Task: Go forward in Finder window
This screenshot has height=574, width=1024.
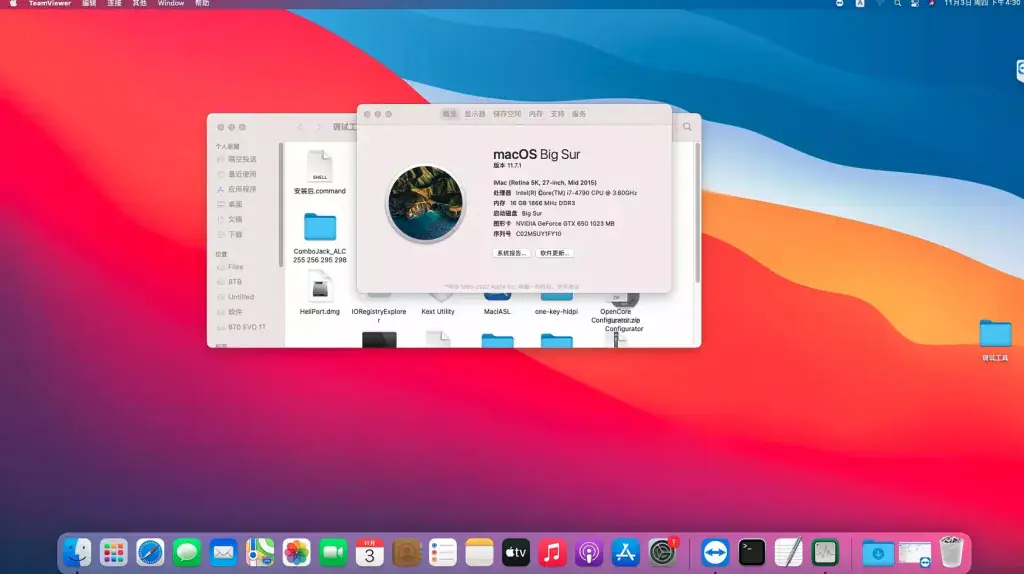Action: coord(319,127)
